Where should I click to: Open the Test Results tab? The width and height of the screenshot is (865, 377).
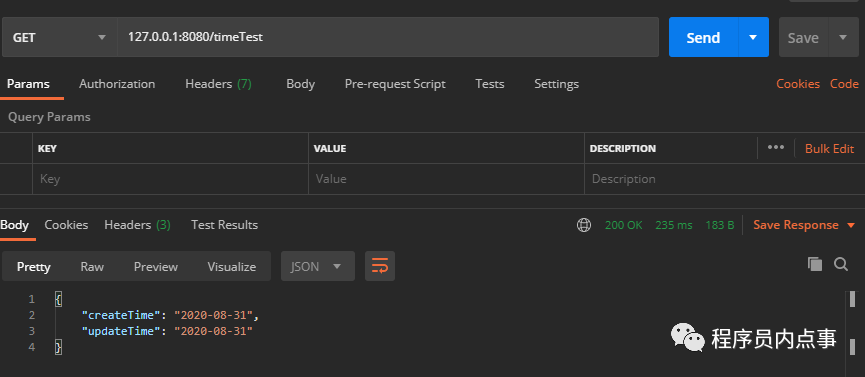point(225,225)
